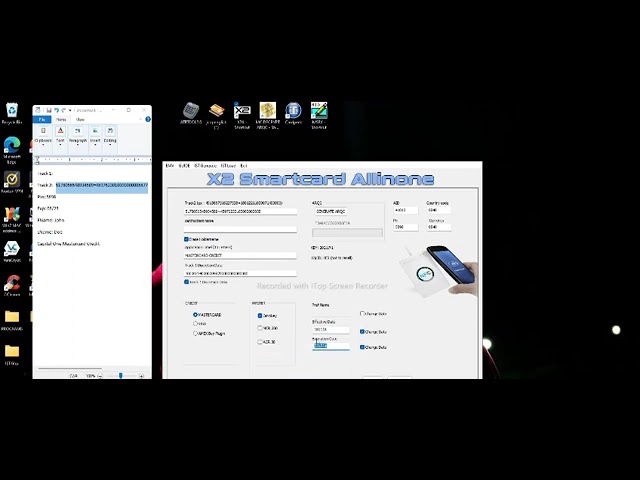Click the Redo icon in the WordPad title bar
This screenshot has height=480, width=640.
point(63,110)
